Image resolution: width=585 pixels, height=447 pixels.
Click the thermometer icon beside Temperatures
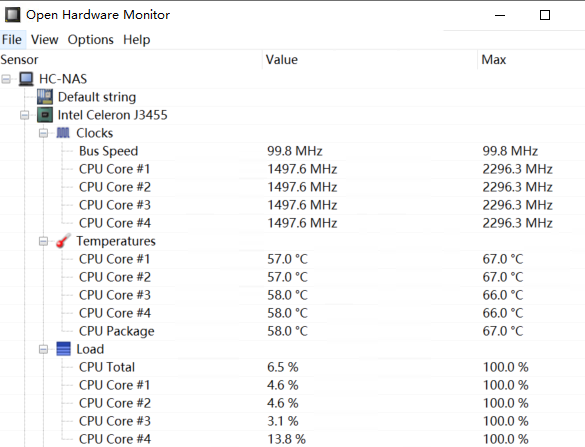tap(63, 241)
